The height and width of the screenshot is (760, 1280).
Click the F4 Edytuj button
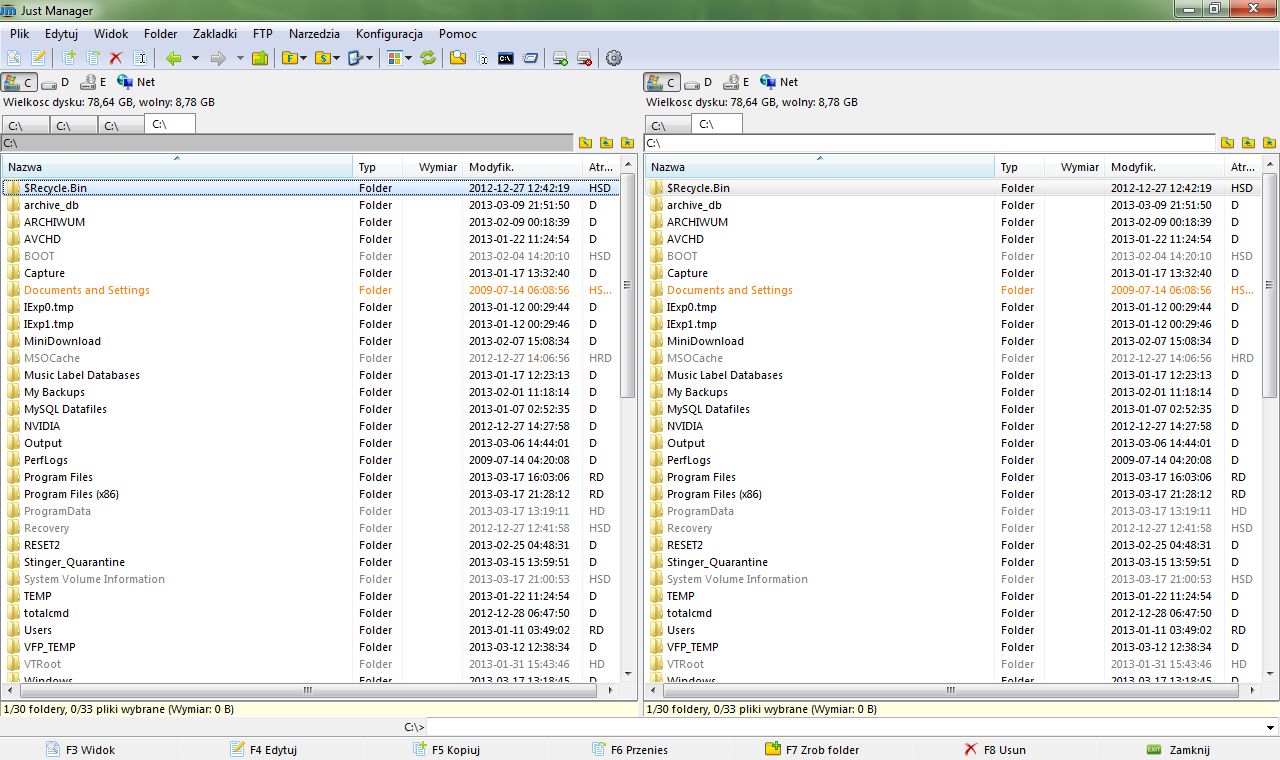pos(263,749)
